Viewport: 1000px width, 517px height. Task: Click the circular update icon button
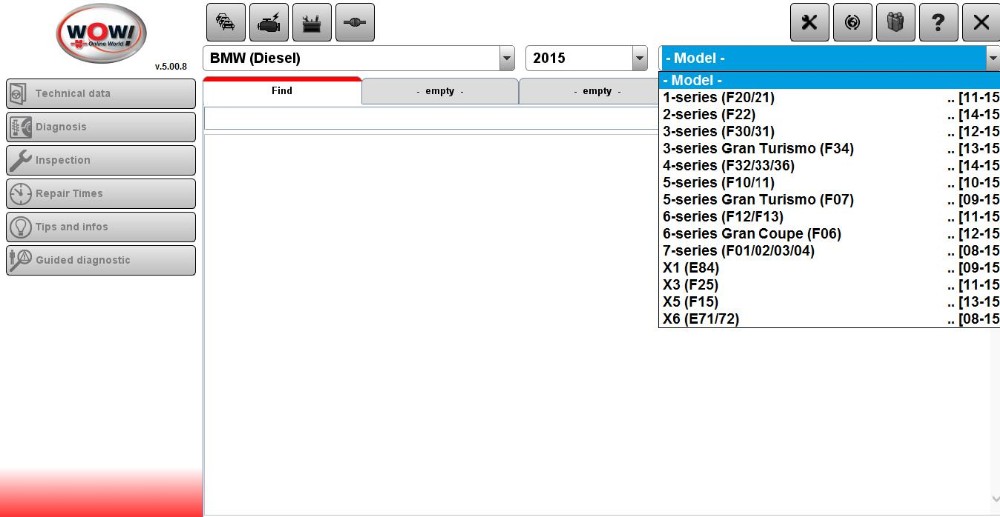point(852,23)
